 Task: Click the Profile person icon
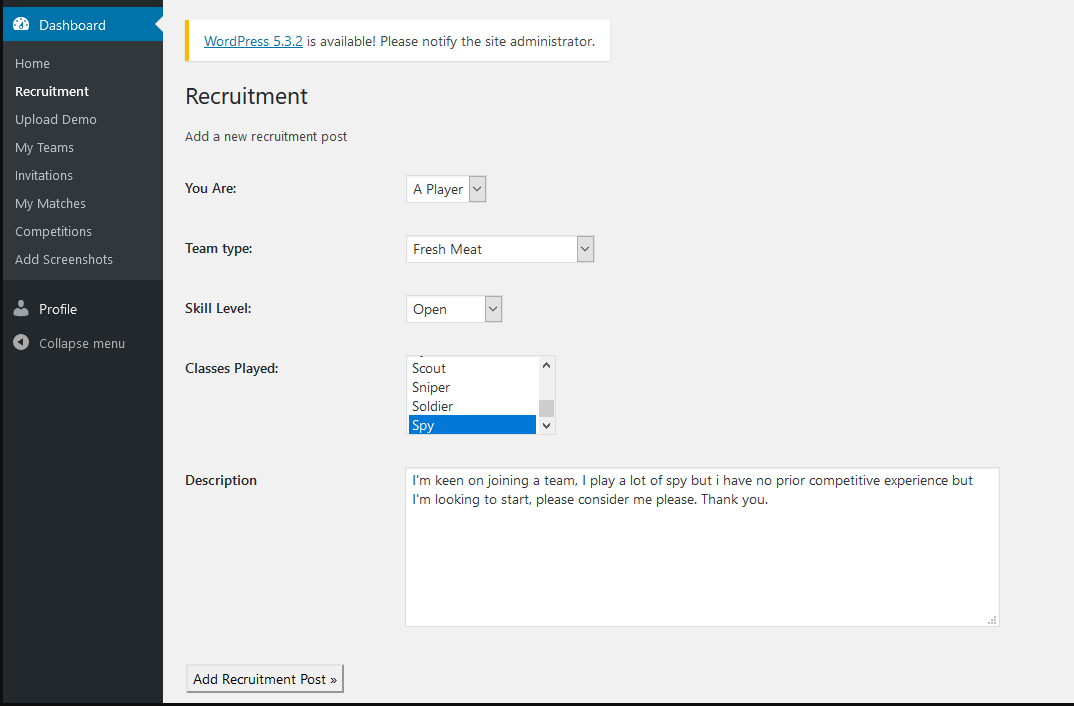(21, 309)
